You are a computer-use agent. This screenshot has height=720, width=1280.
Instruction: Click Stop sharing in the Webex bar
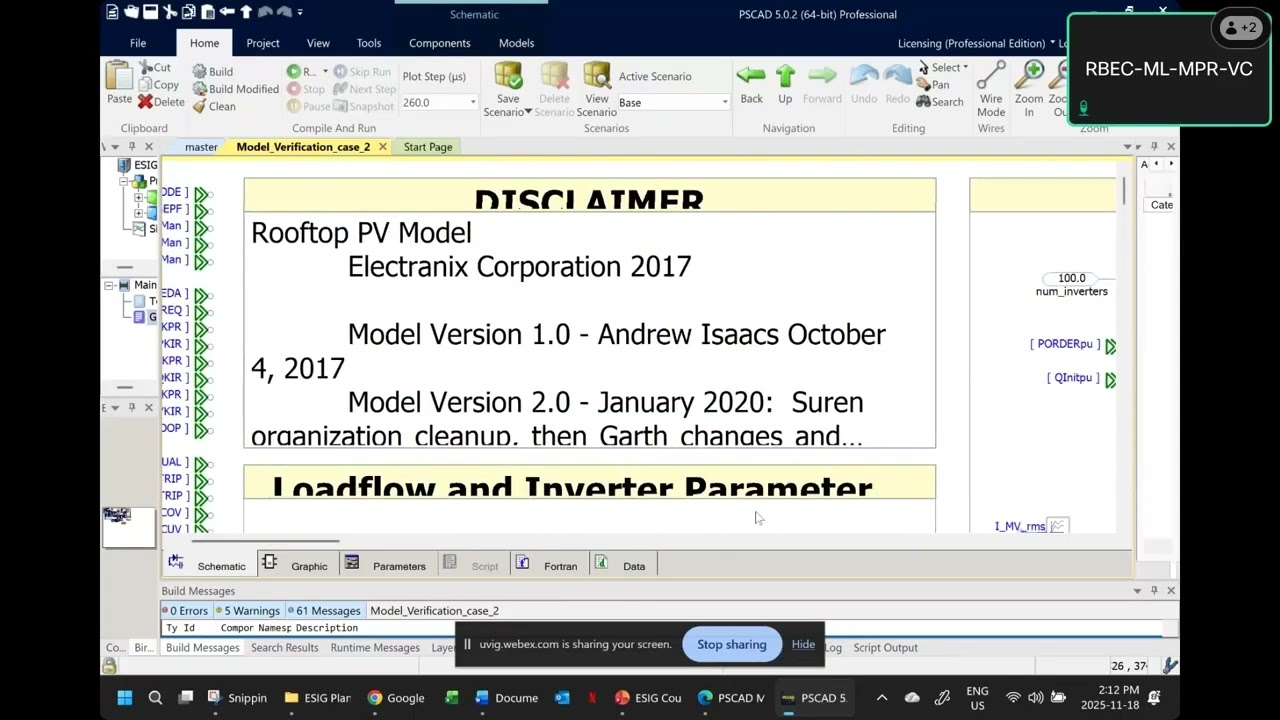coord(732,645)
